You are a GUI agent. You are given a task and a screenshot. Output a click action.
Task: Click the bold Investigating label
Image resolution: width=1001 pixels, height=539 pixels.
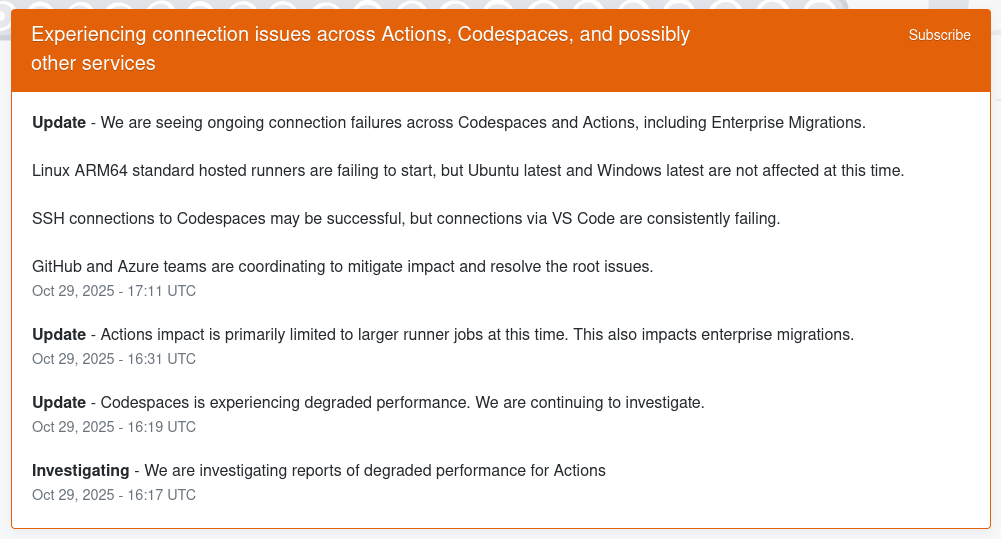click(80, 470)
